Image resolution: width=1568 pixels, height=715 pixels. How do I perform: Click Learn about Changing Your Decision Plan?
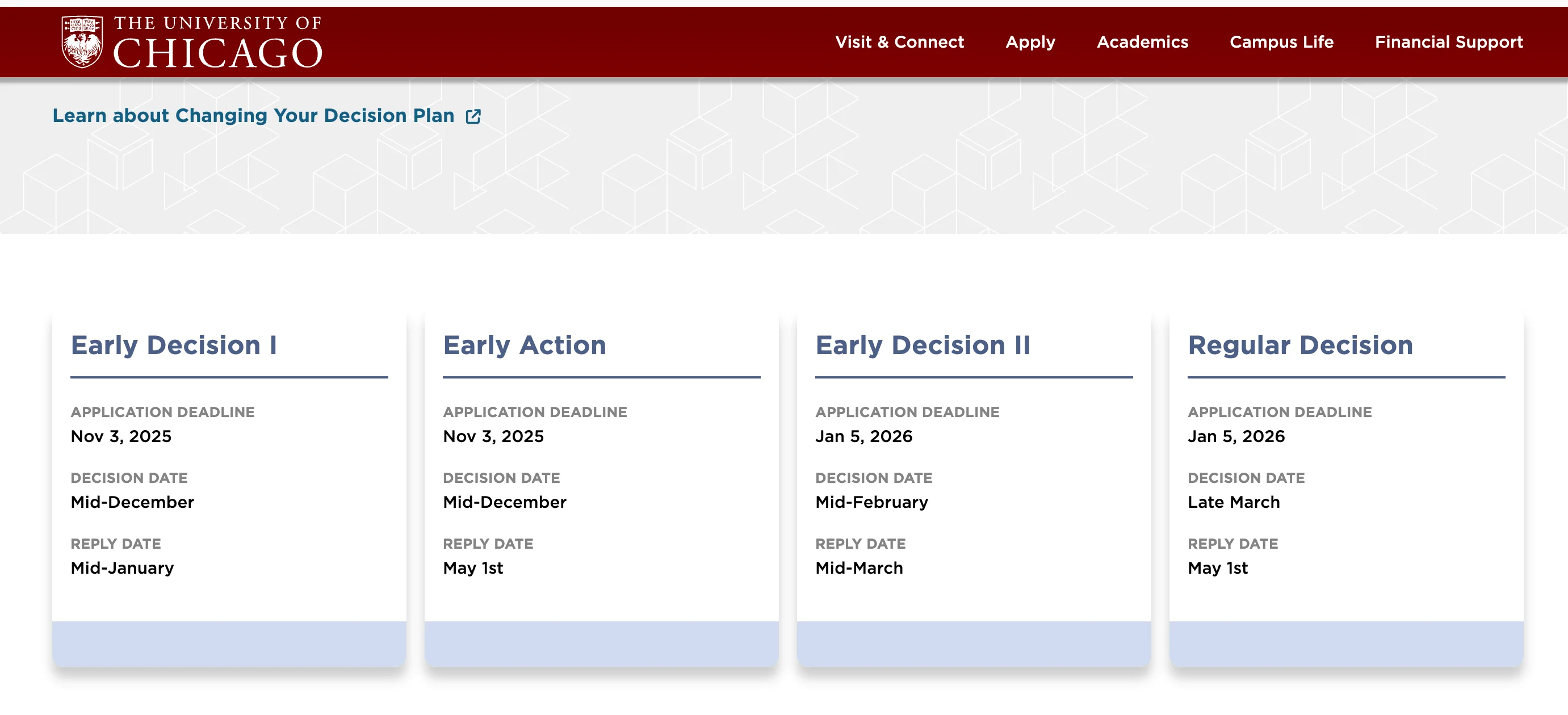click(x=252, y=115)
